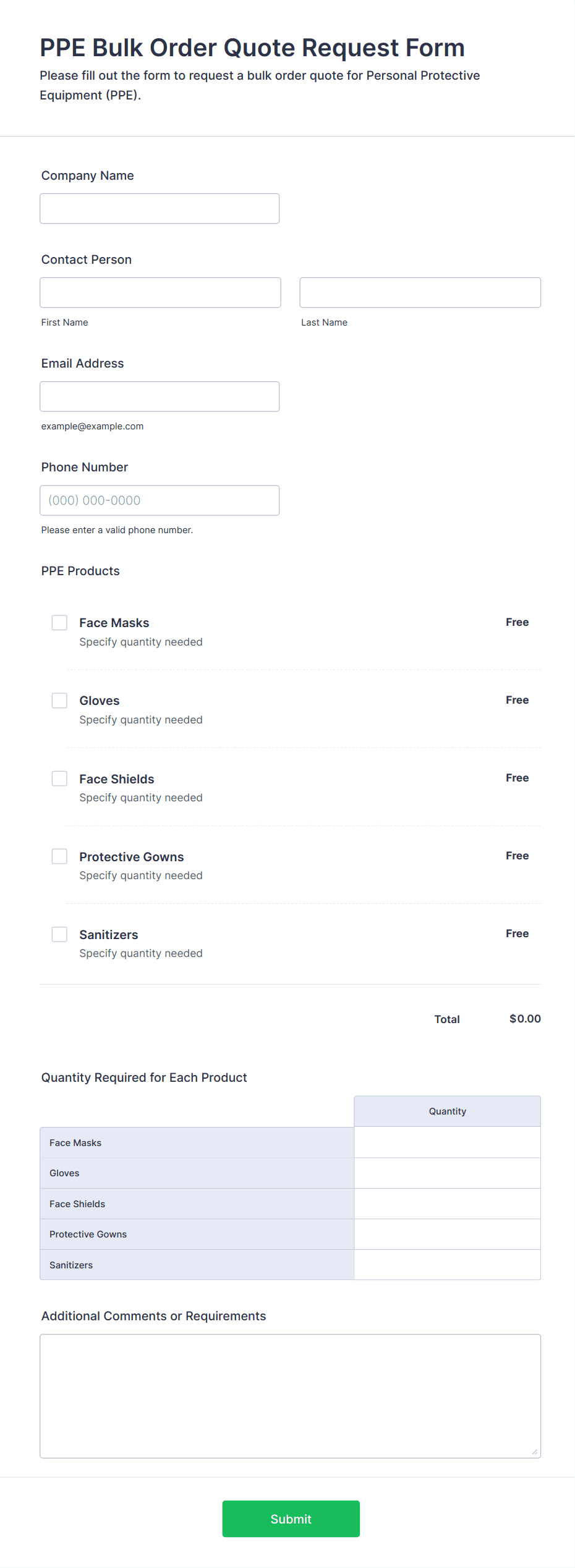Select the Email Address input field
Image resolution: width=575 pixels, height=1568 pixels.
click(x=160, y=396)
